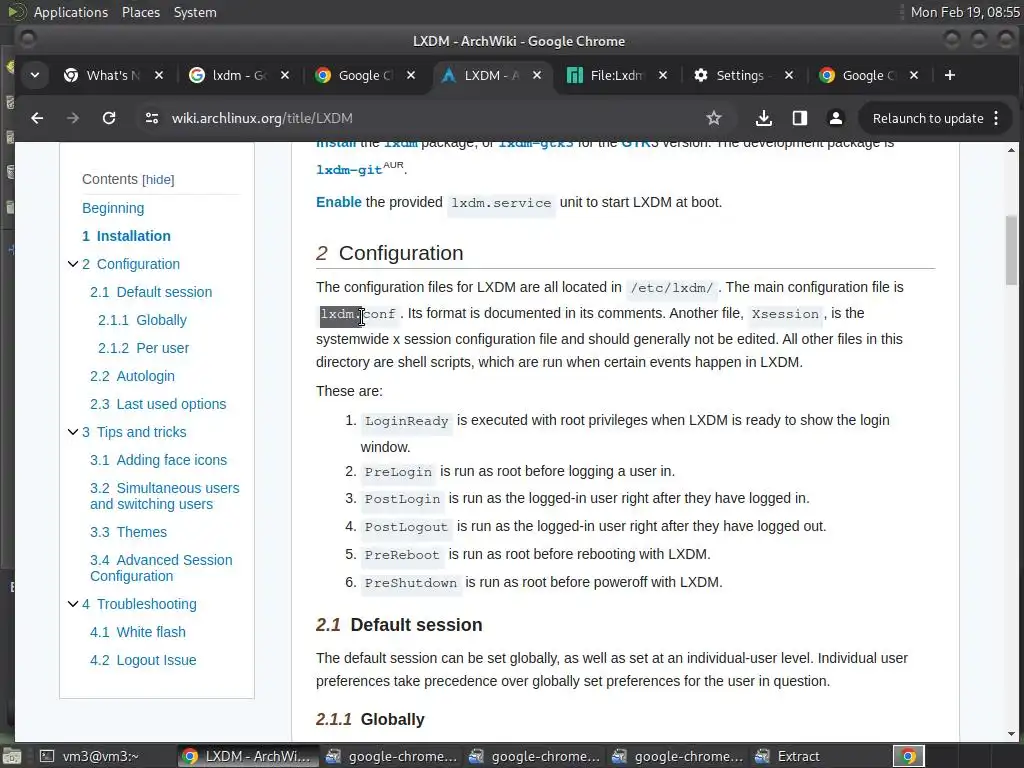Image resolution: width=1024 pixels, height=768 pixels.
Task: Click the 2.1 Default session heading
Action: (x=399, y=625)
